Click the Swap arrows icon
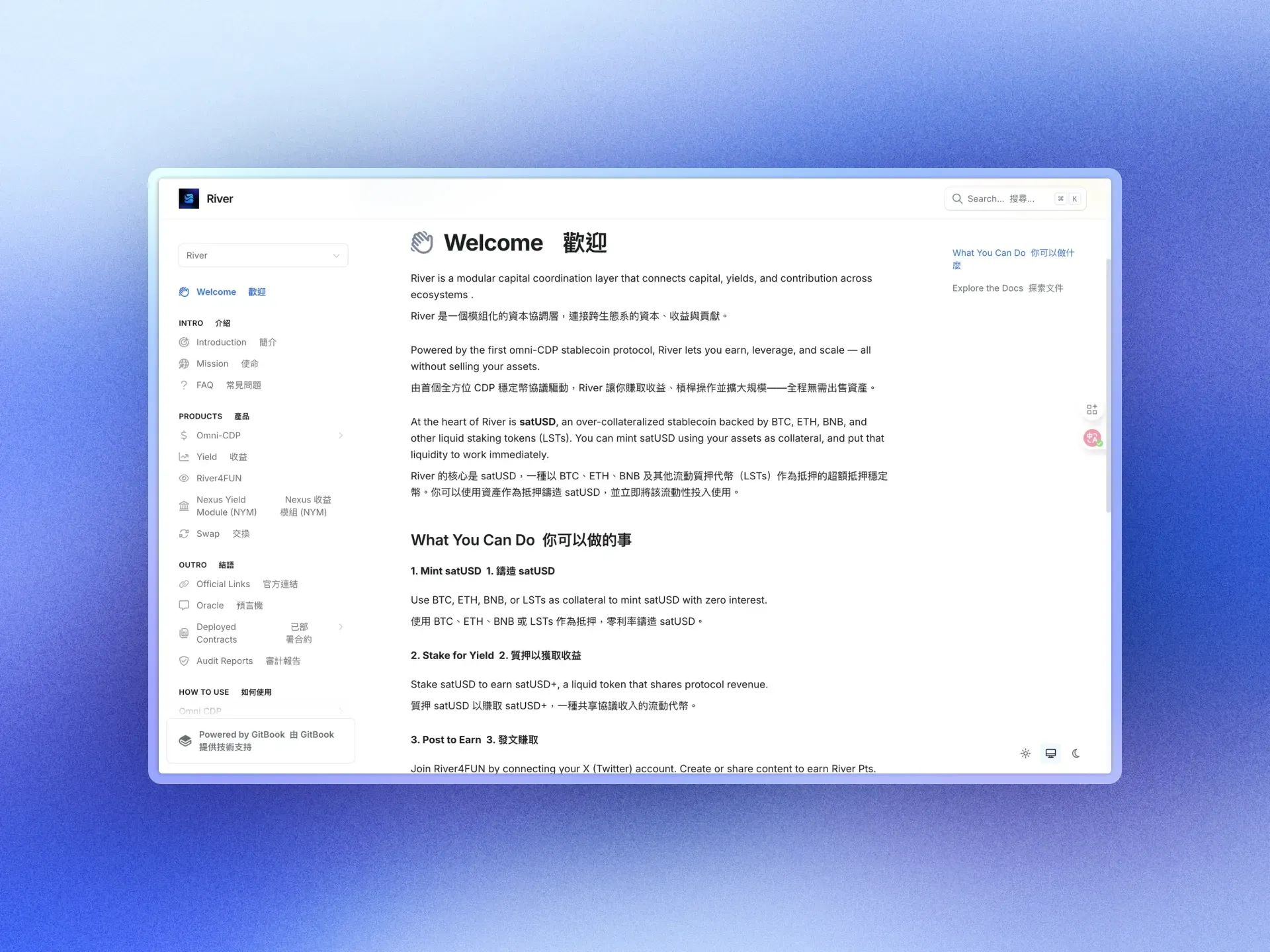The image size is (1270, 952). pos(184,534)
